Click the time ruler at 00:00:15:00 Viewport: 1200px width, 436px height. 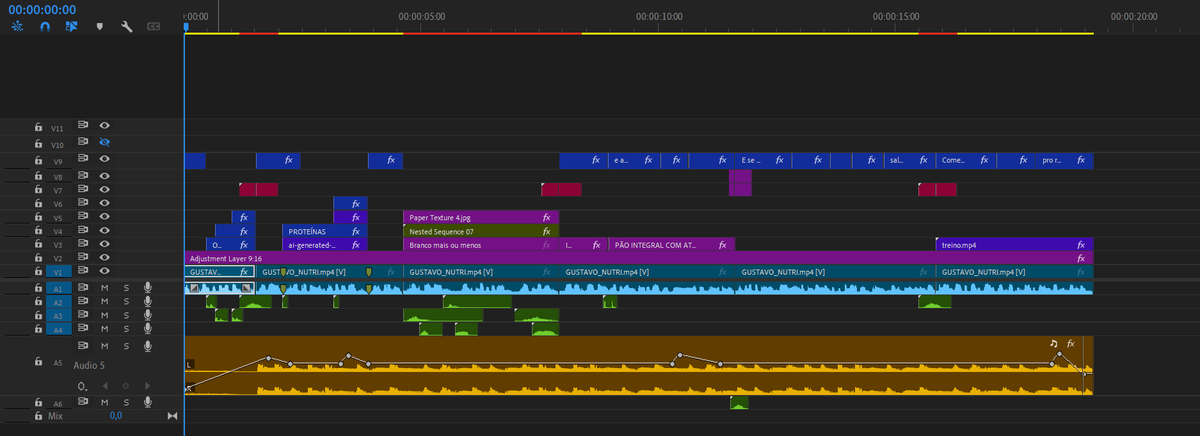point(896,17)
